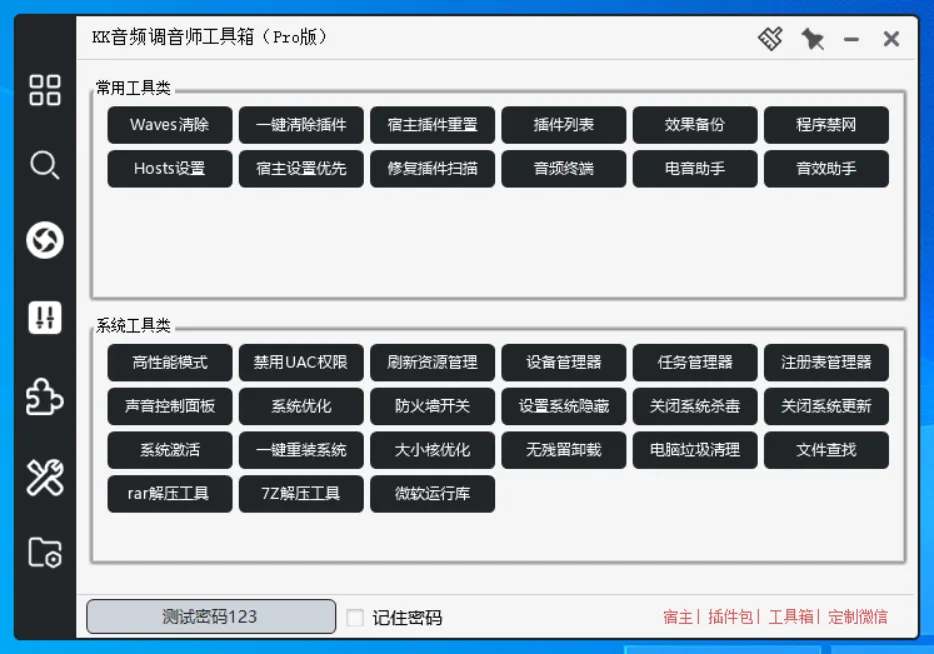The width and height of the screenshot is (934, 654).
Task: Open the grid dashboard sidebar icon
Action: 45,90
